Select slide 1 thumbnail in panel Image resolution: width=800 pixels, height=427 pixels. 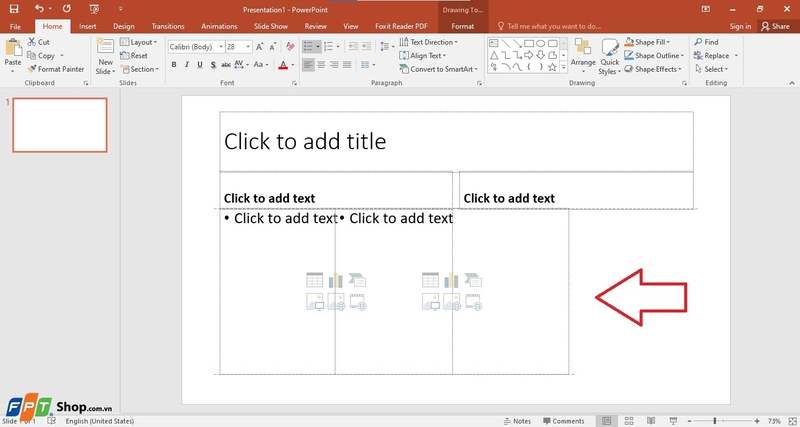(x=60, y=125)
